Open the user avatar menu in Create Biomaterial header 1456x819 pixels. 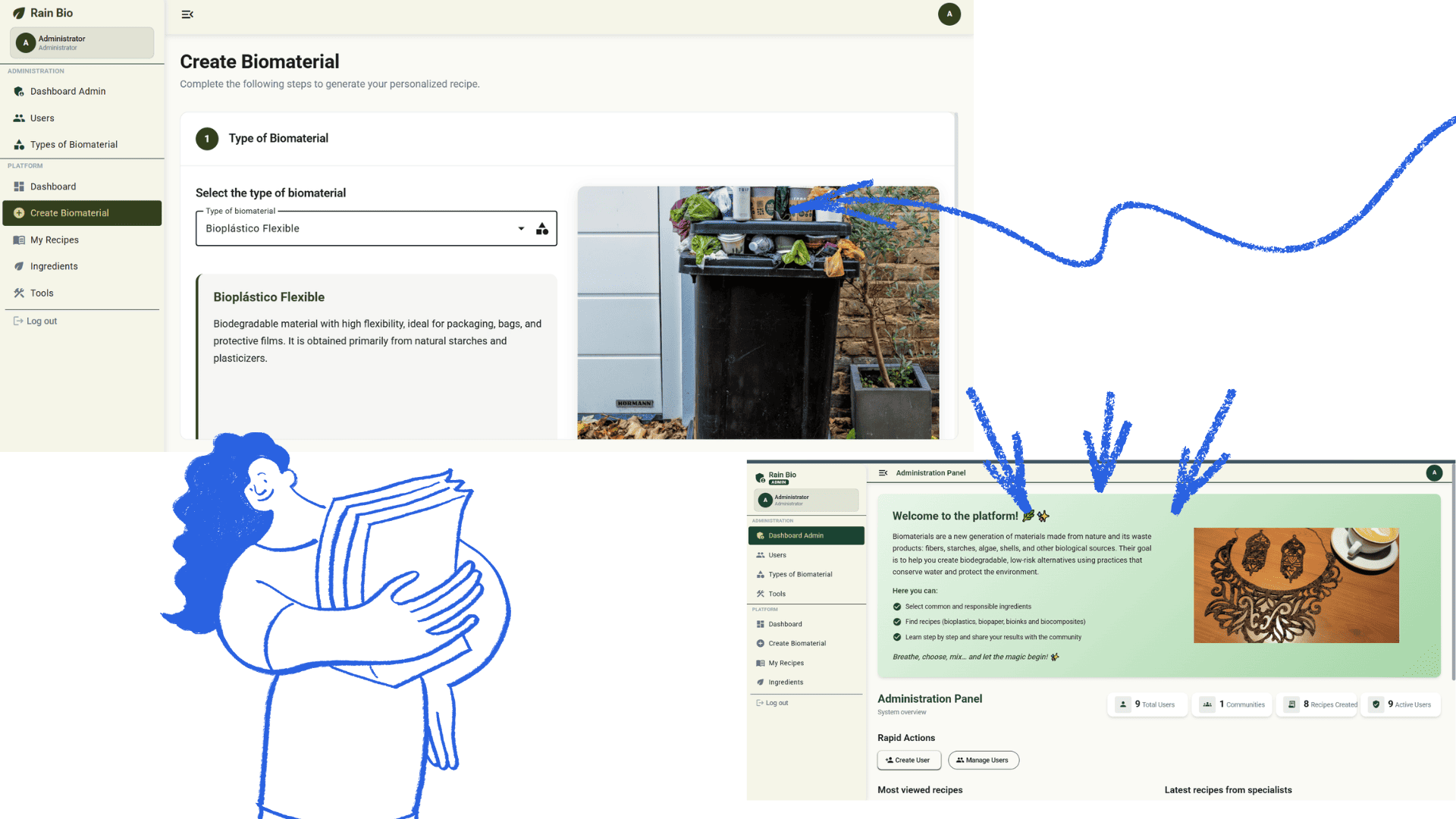949,14
